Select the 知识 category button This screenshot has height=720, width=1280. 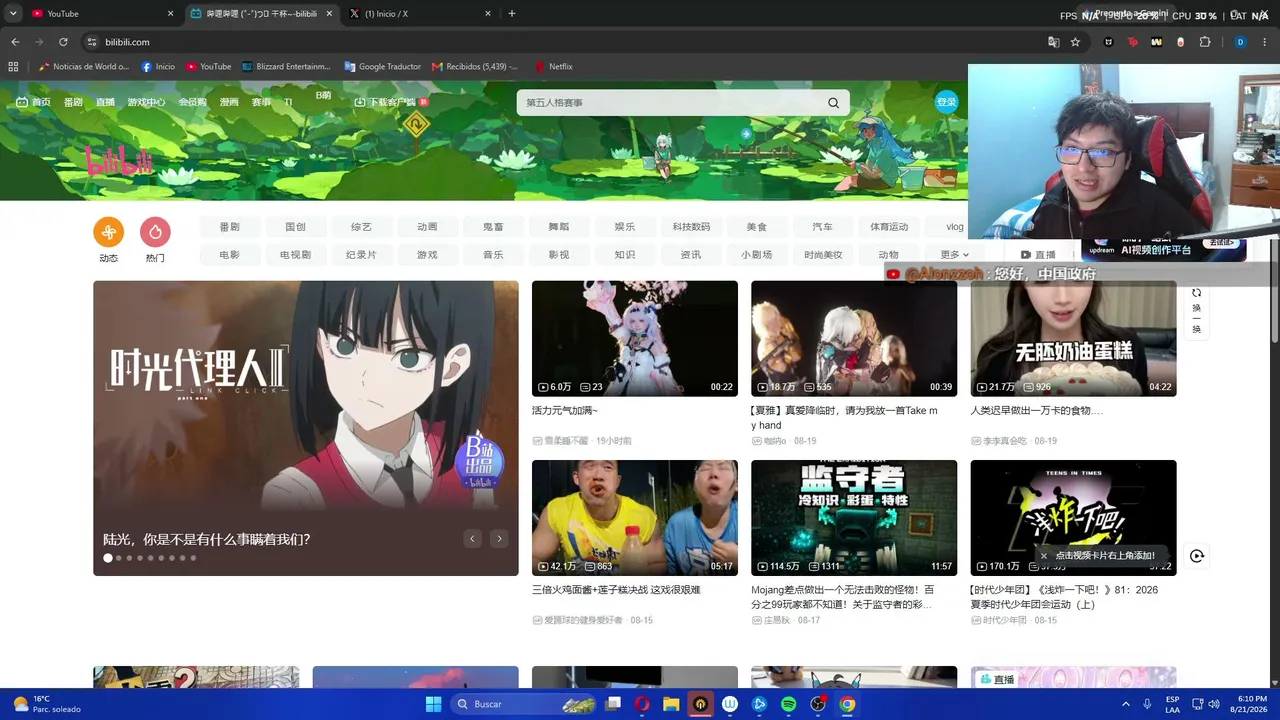coord(625,255)
